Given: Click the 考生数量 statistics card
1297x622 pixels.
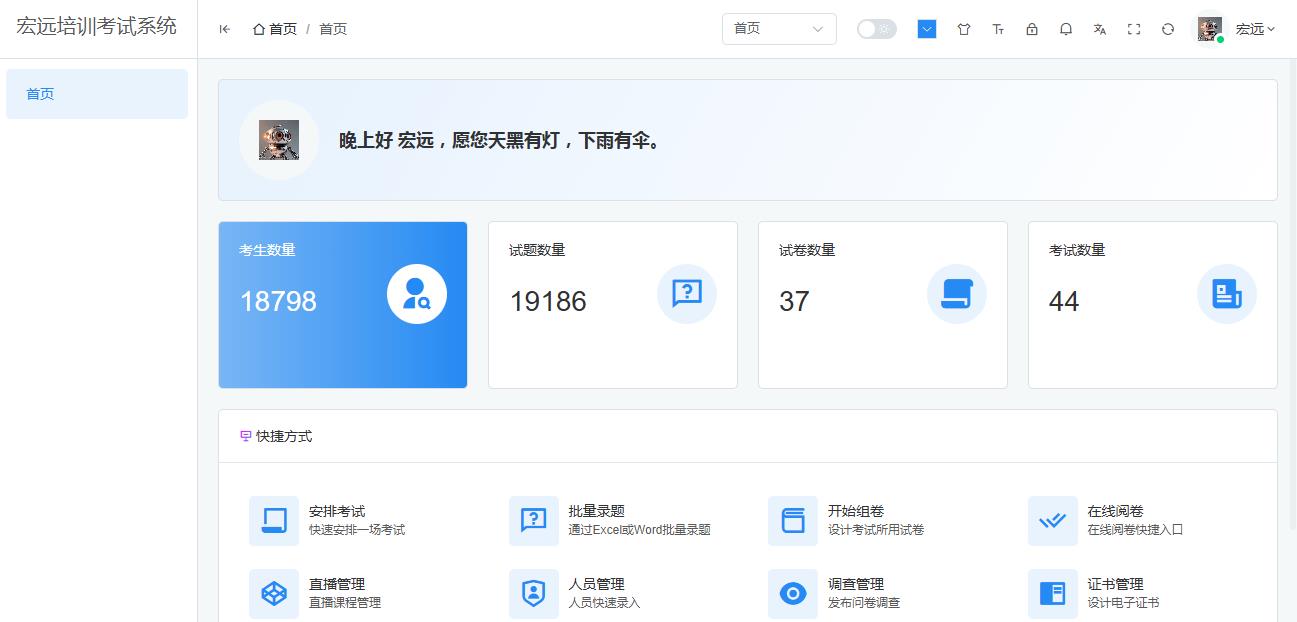Looking at the screenshot, I should point(343,304).
